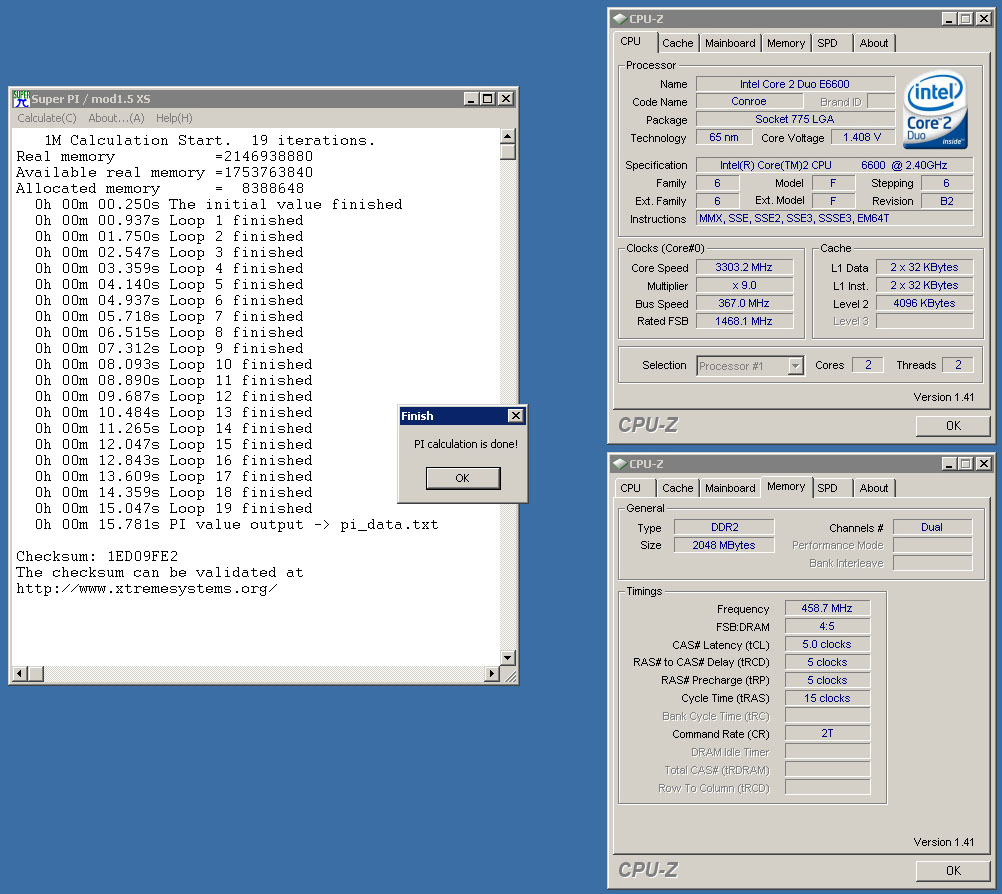
Task: Open the About...(A) menu in Super PI
Action: click(116, 118)
